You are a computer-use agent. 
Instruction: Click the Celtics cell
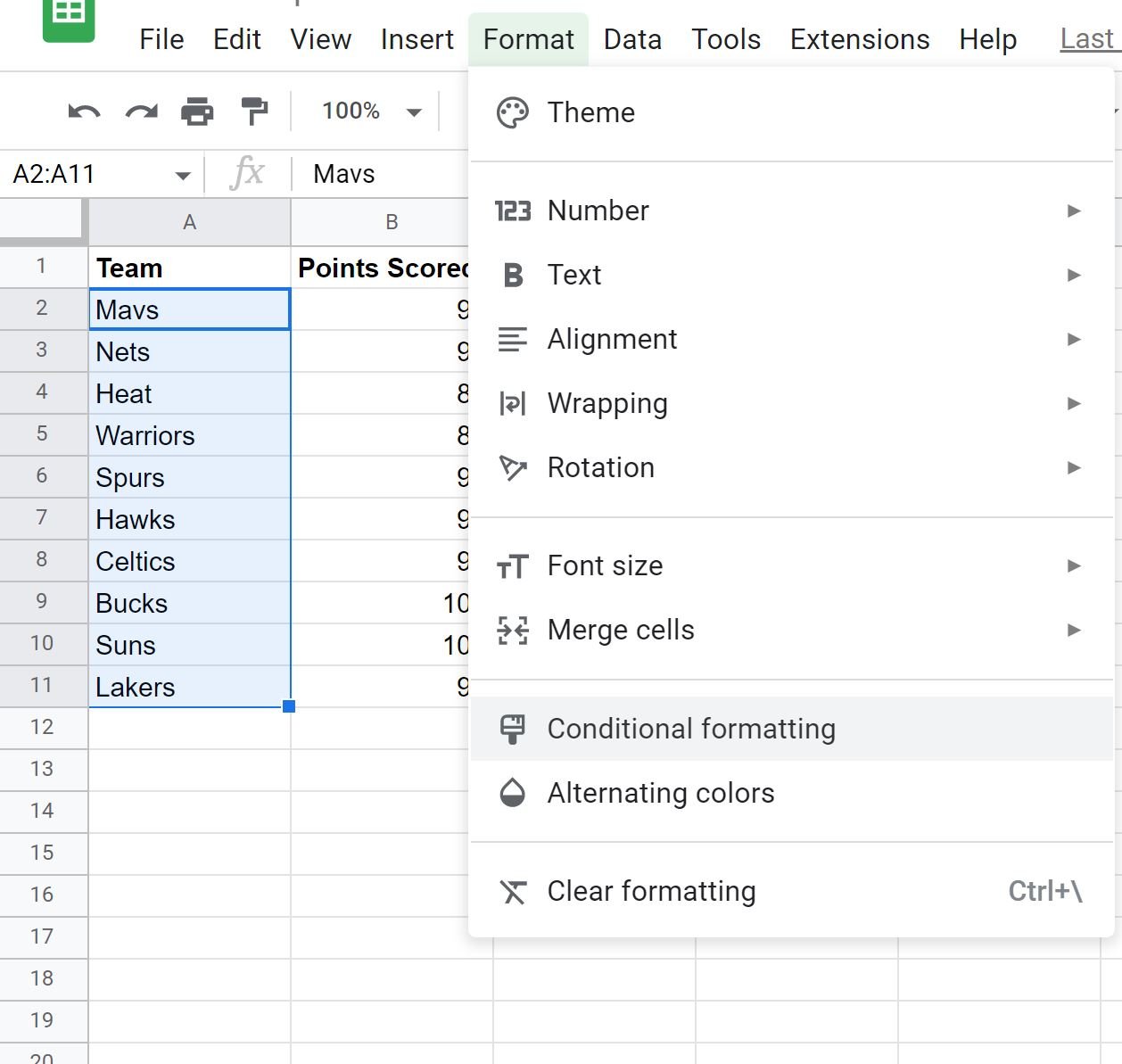coord(189,561)
